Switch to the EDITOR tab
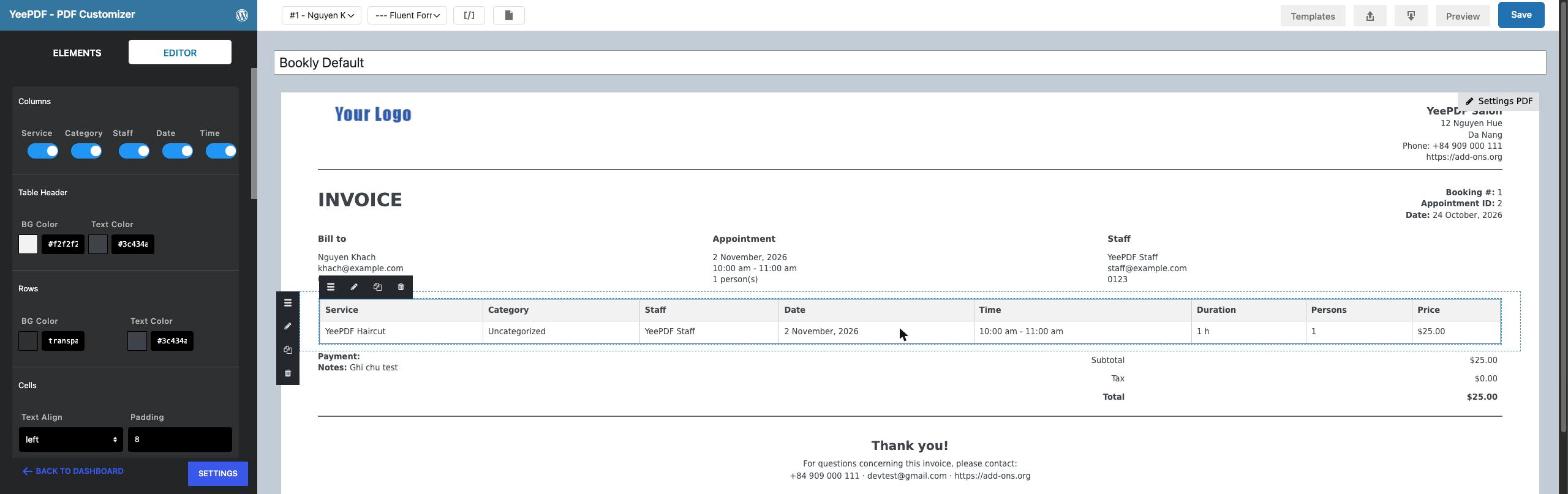Viewport: 1568px width, 494px height. 180,52
